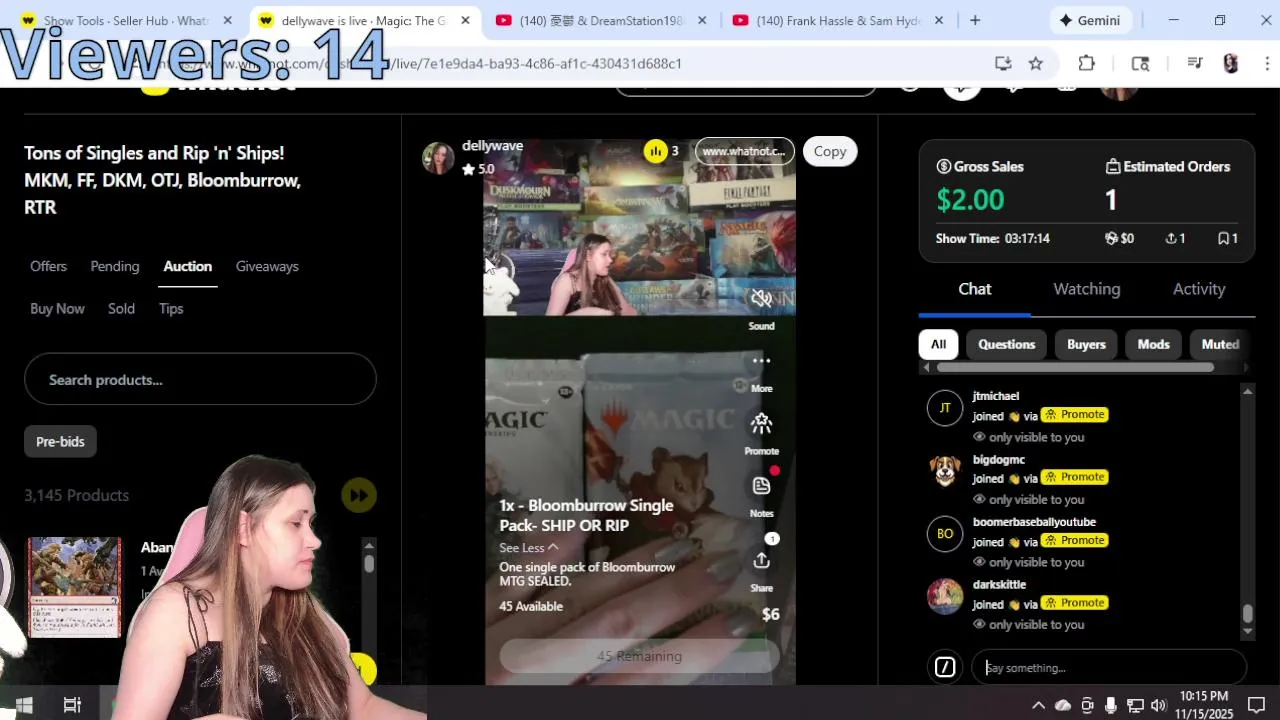Promote darkskittle from chat
The width and height of the screenshot is (1280, 720).
coord(1075,602)
